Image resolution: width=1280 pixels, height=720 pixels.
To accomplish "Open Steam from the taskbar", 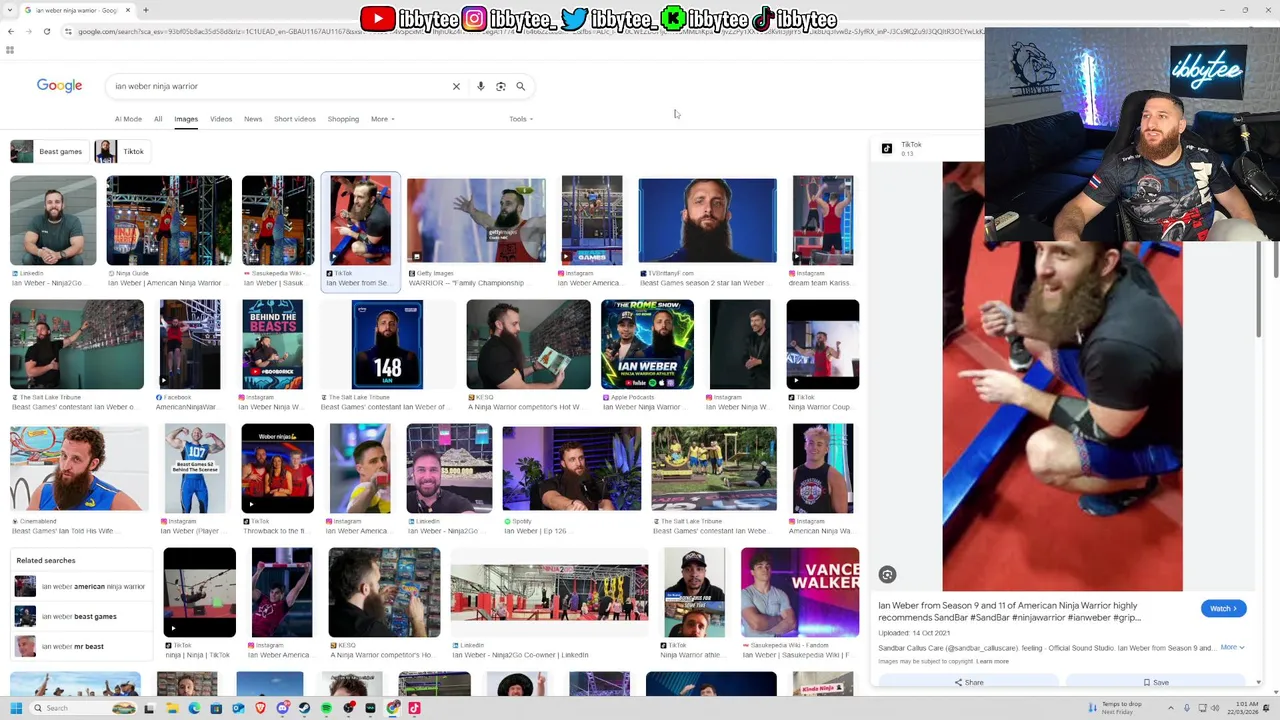I will point(304,708).
